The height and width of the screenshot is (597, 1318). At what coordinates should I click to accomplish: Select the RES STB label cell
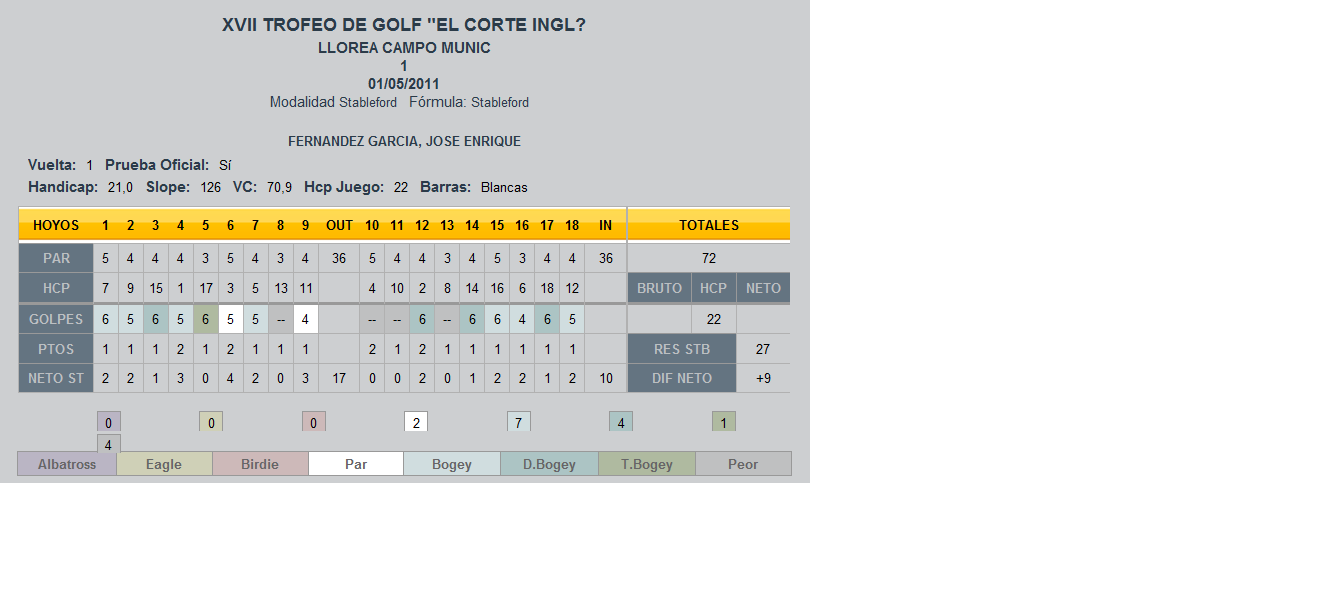(x=682, y=349)
